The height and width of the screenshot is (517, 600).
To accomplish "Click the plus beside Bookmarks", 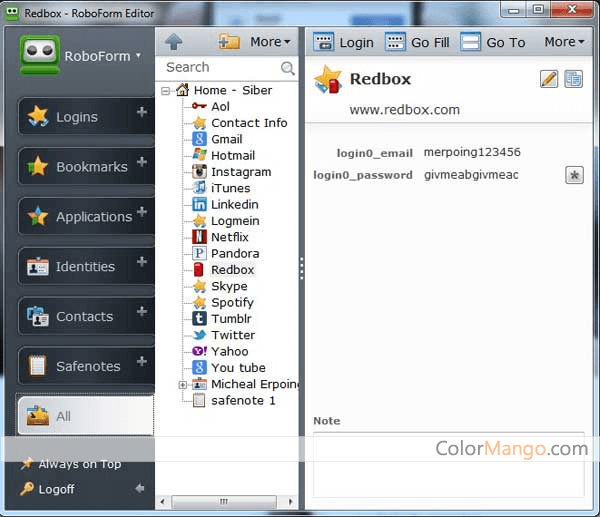I will (142, 161).
